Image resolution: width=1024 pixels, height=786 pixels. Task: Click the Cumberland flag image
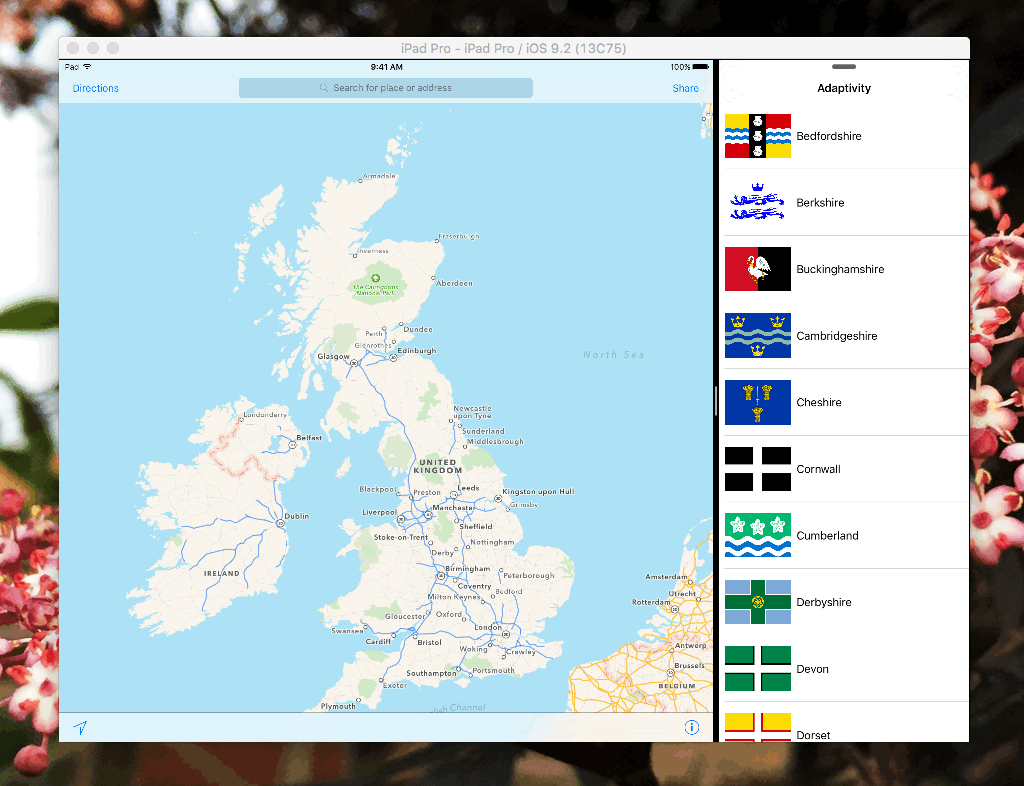click(x=758, y=535)
